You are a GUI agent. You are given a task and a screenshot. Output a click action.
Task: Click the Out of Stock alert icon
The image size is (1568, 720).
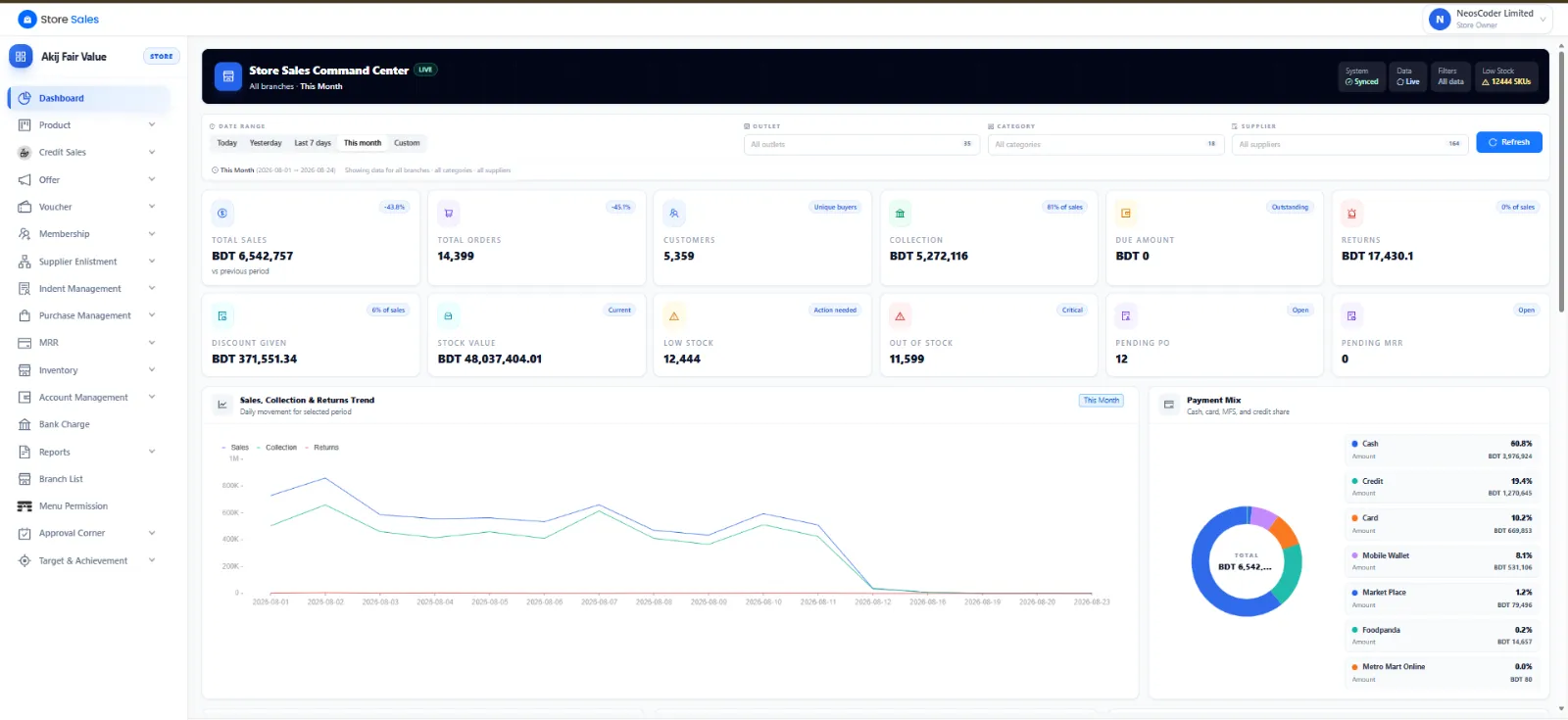(x=900, y=315)
